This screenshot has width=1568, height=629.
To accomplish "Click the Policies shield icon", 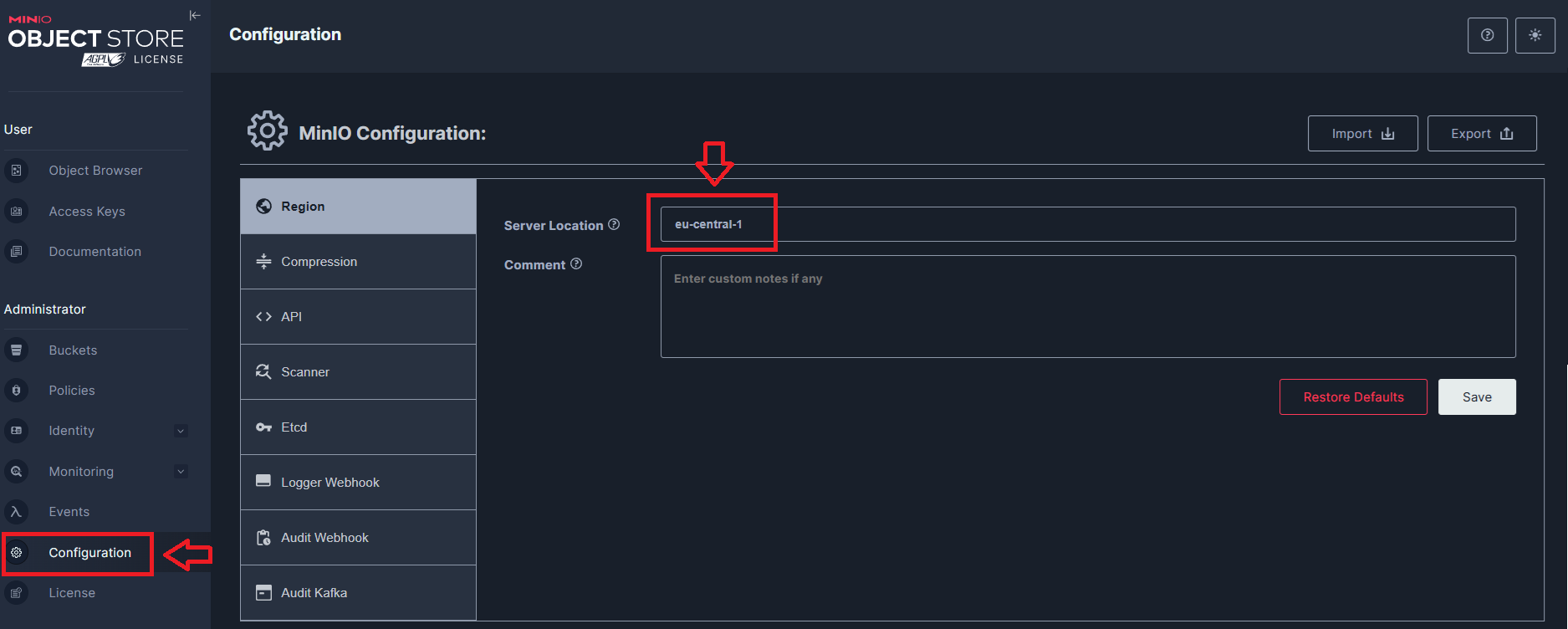I will coord(16,391).
